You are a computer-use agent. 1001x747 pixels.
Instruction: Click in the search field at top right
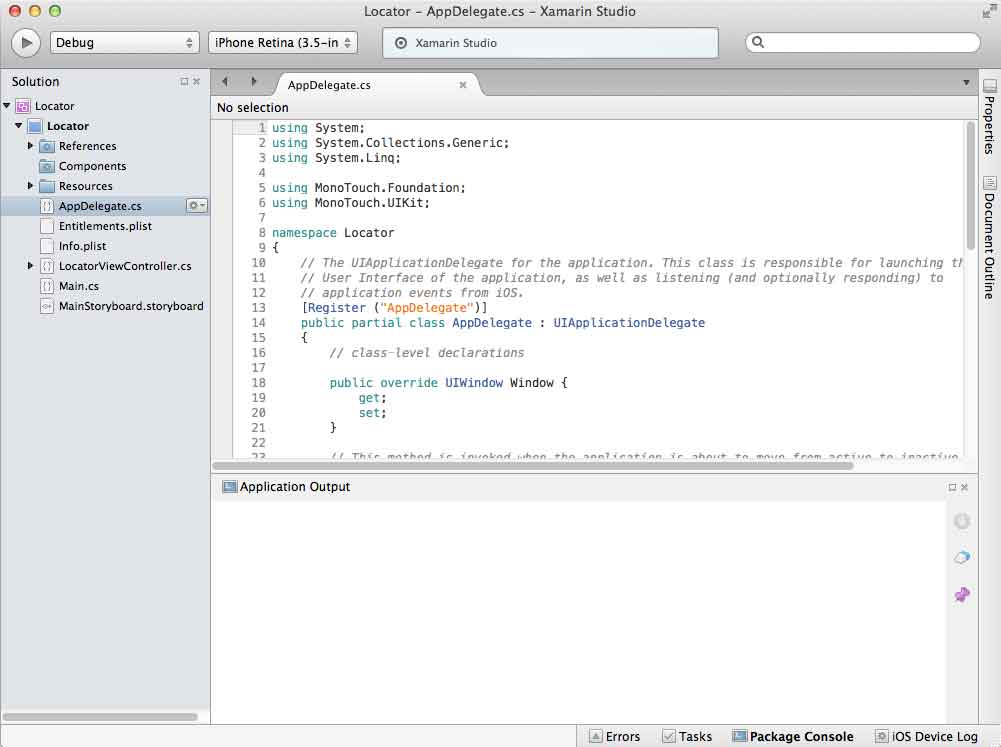862,42
